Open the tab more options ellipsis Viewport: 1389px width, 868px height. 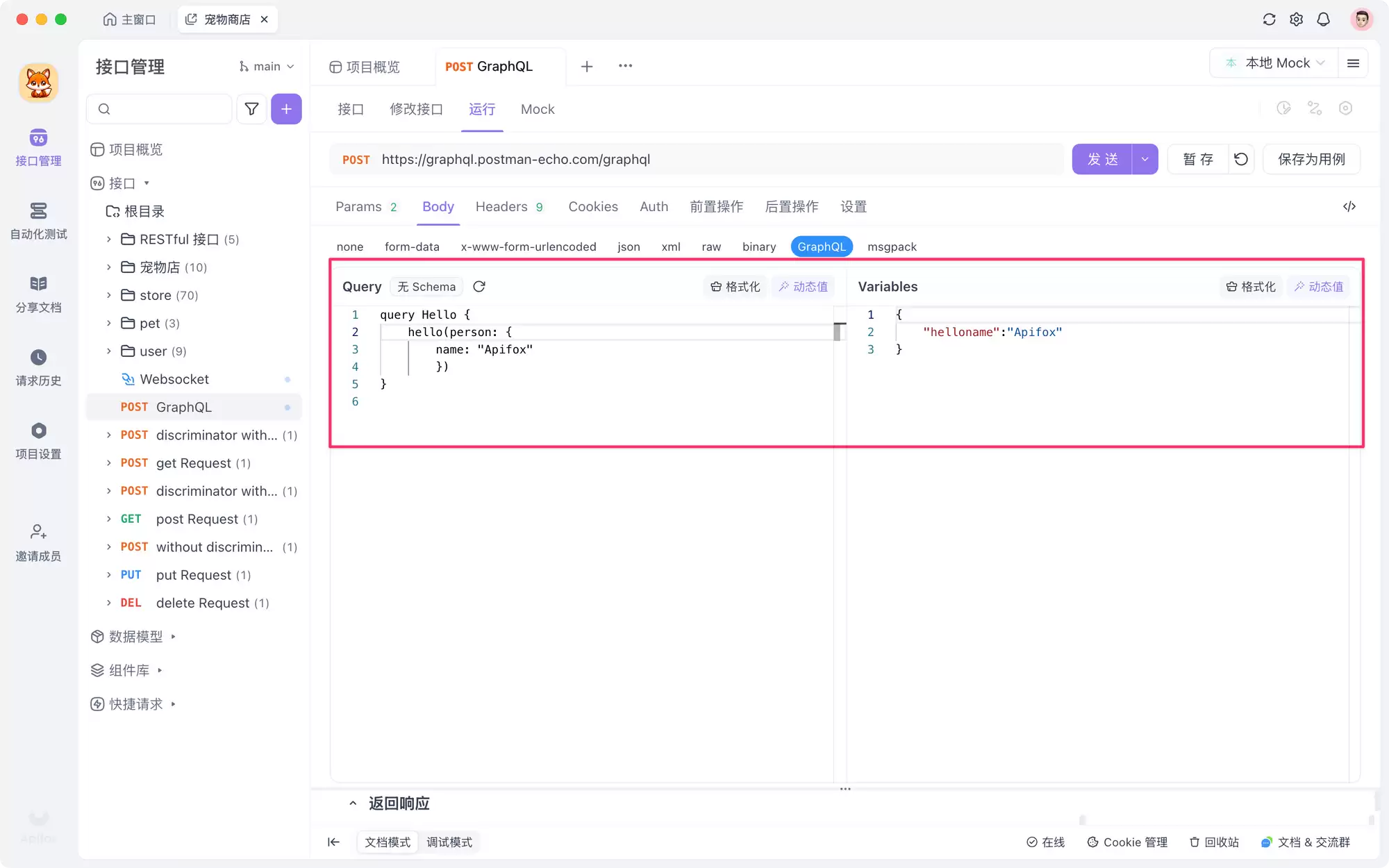click(625, 66)
